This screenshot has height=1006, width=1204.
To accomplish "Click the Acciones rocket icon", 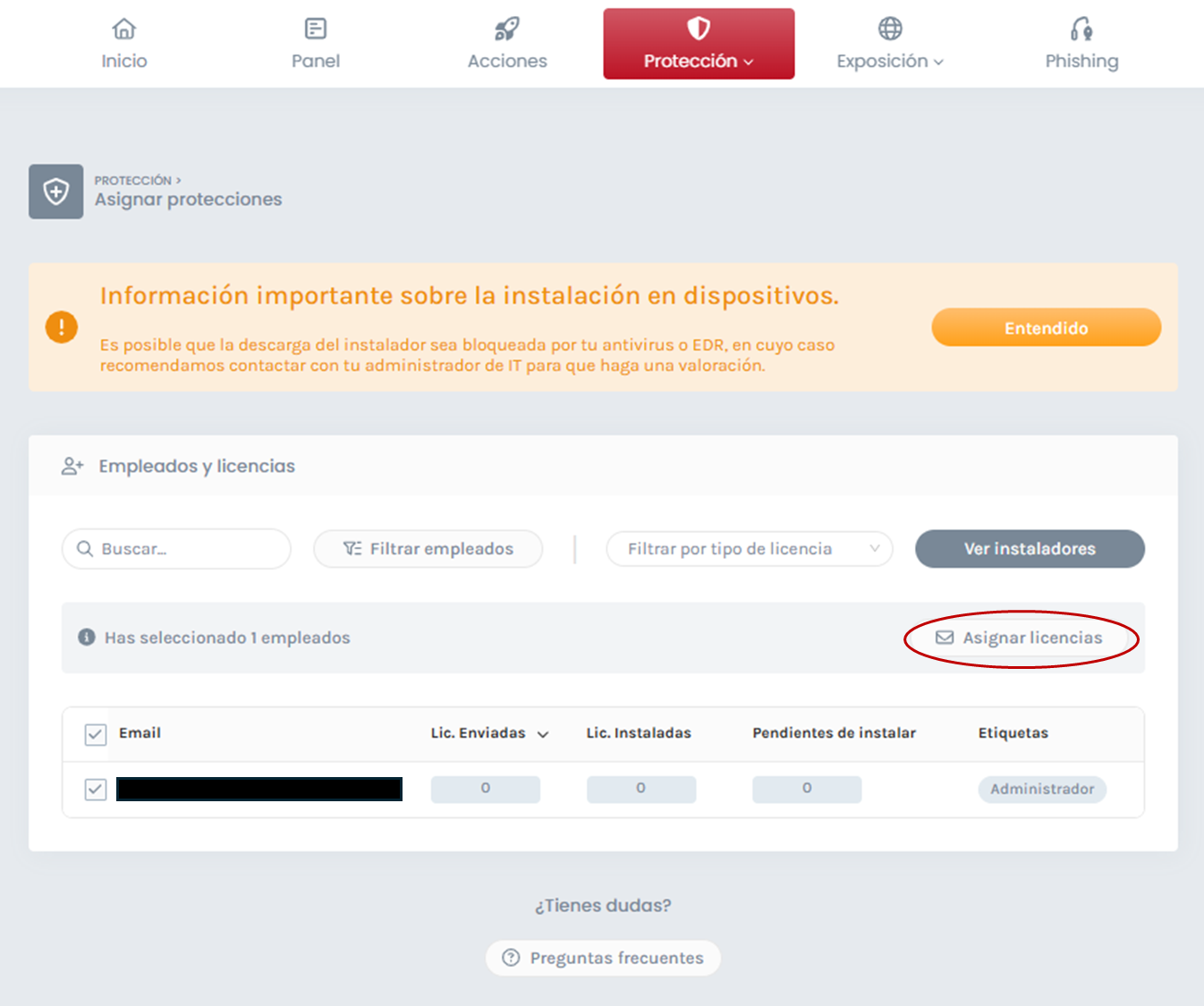I will (x=507, y=30).
